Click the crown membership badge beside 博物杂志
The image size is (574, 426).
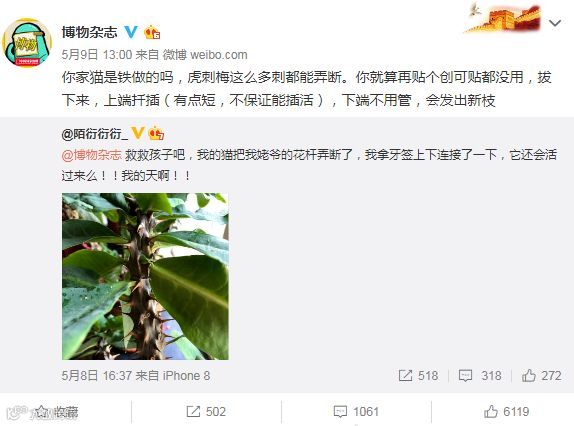coord(152,33)
